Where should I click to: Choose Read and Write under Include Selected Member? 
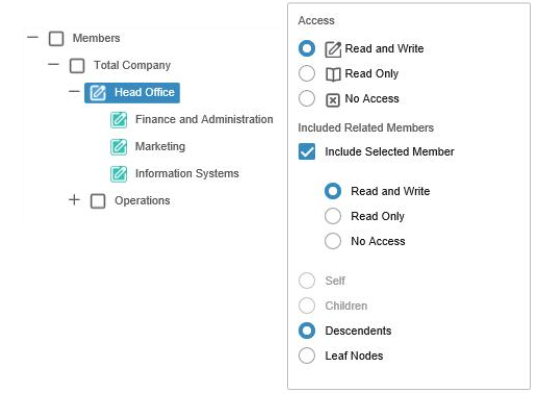333,191
